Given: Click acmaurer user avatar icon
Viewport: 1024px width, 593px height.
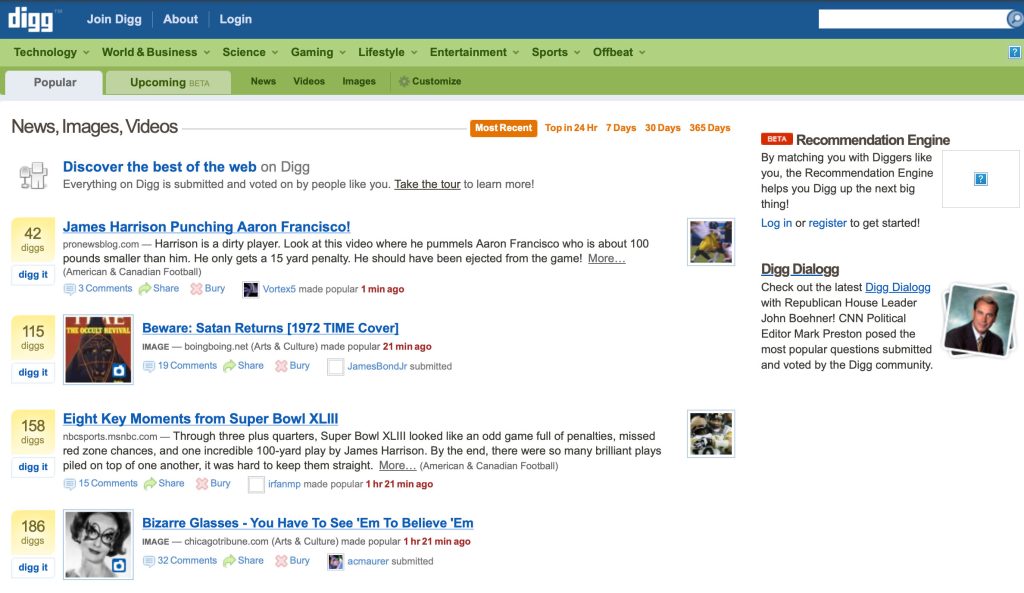Looking at the screenshot, I should tap(335, 562).
